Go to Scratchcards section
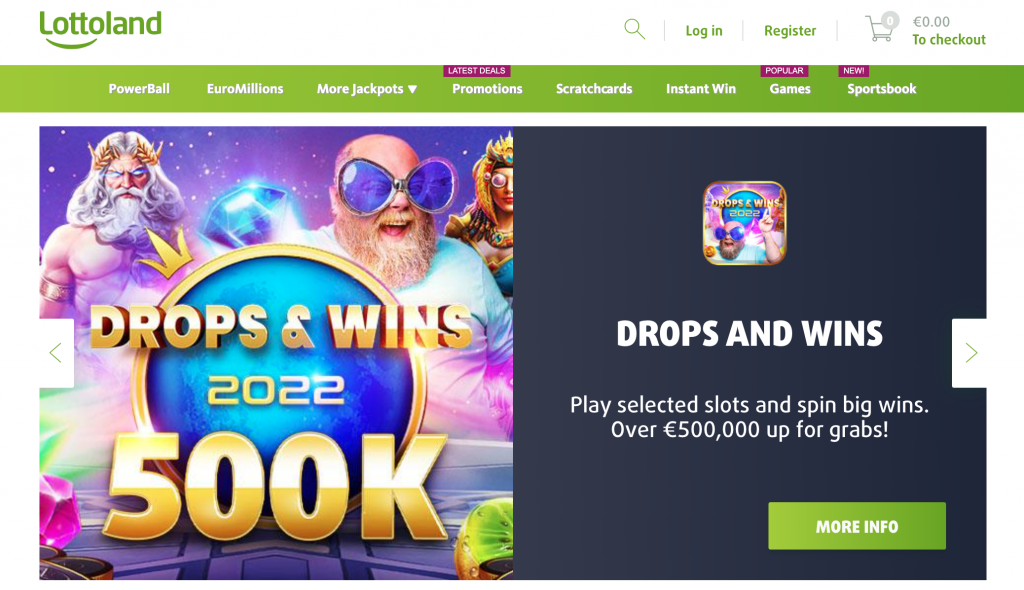Screen dimensions: 1024x590 pos(594,89)
